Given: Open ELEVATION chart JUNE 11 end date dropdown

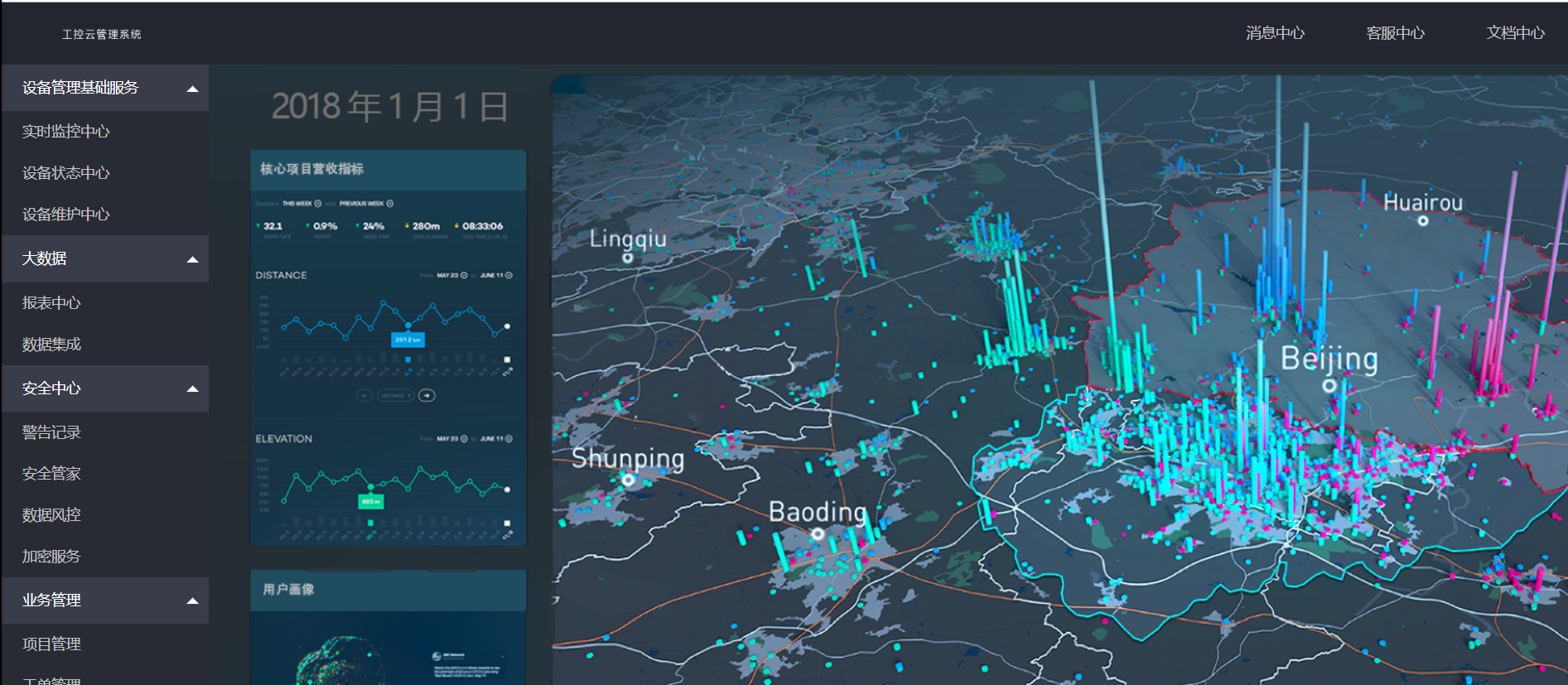Looking at the screenshot, I should pyautogui.click(x=496, y=438).
